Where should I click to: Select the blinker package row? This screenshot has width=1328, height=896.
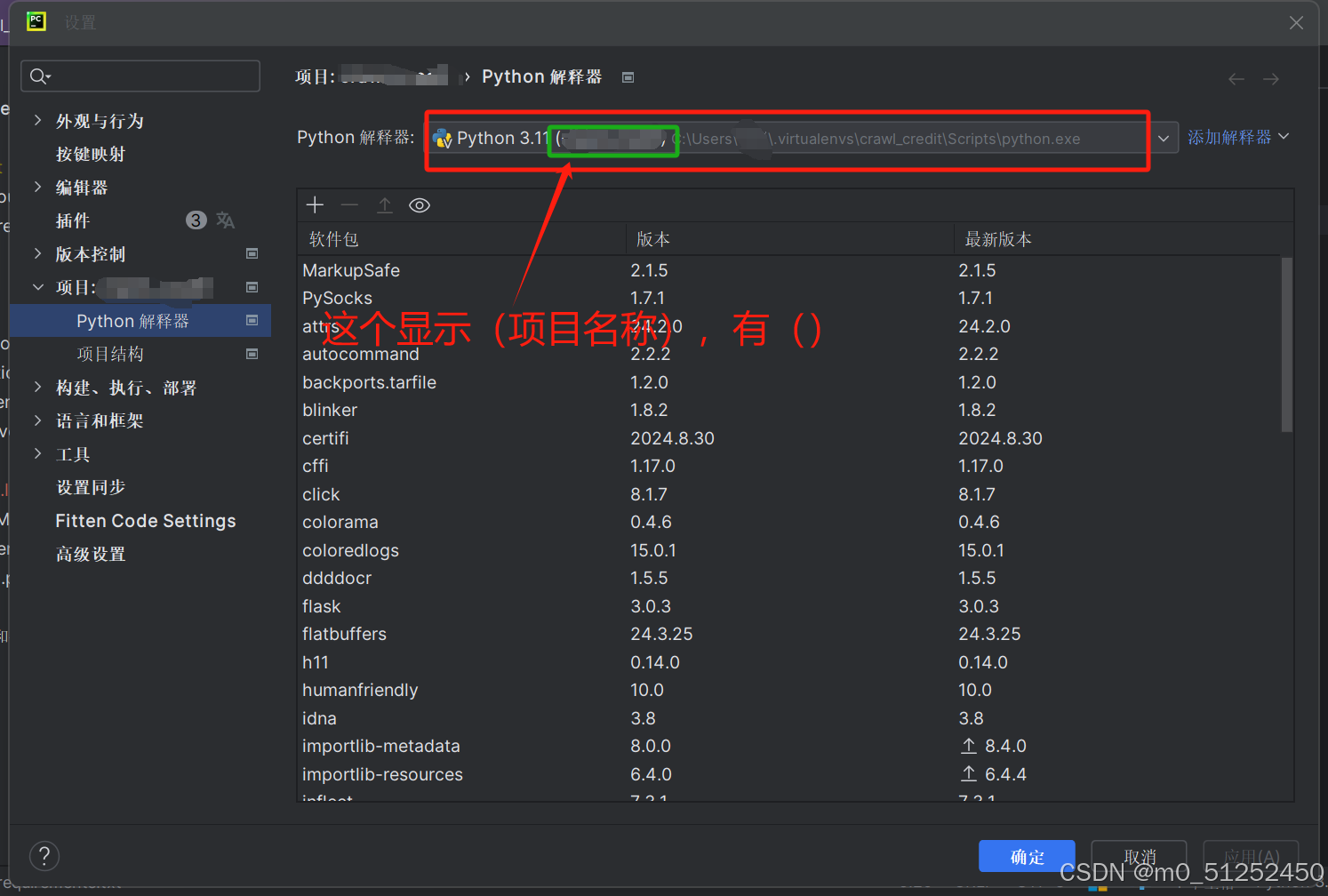coord(789,410)
